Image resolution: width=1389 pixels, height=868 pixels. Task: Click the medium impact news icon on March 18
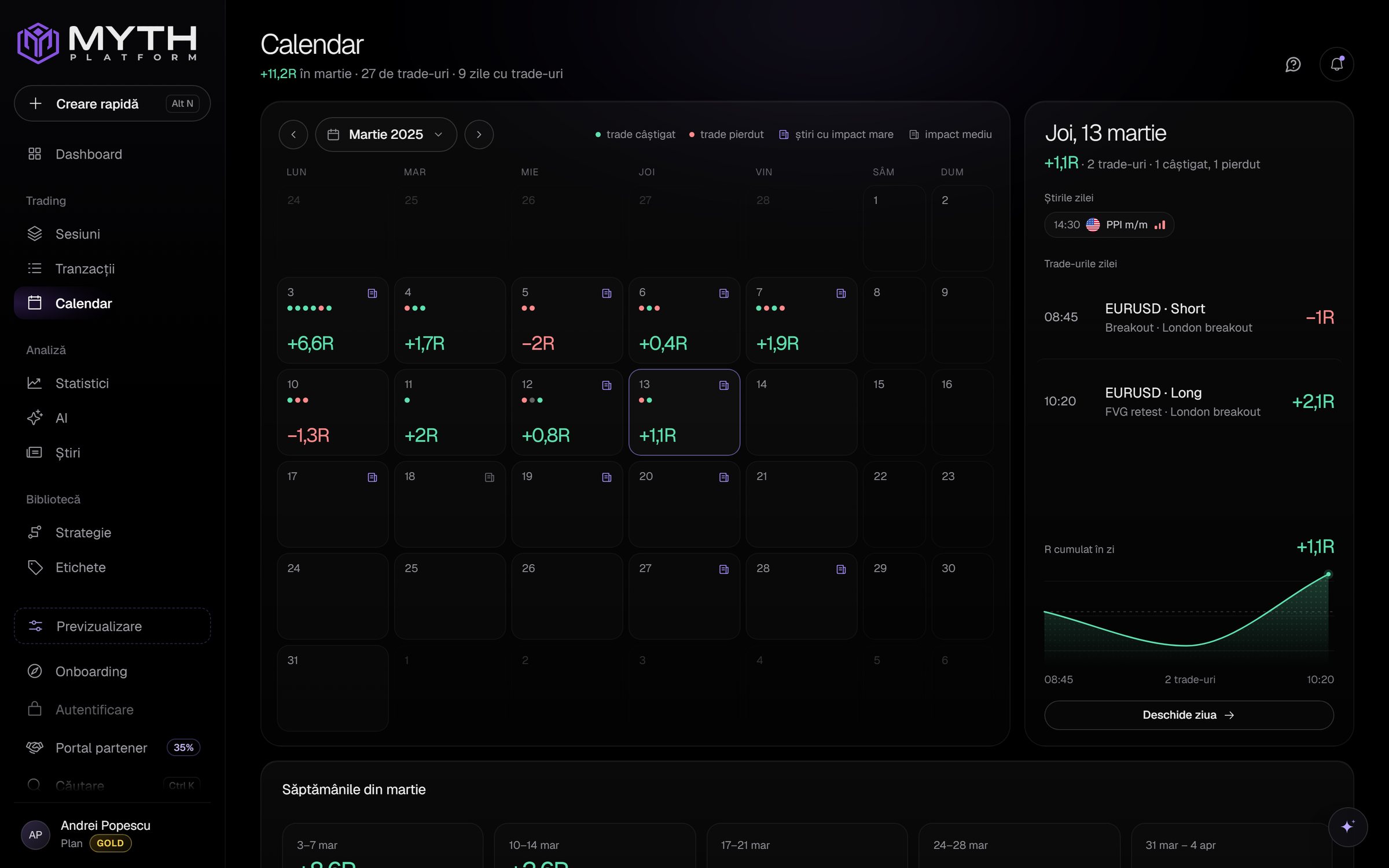tap(490, 477)
